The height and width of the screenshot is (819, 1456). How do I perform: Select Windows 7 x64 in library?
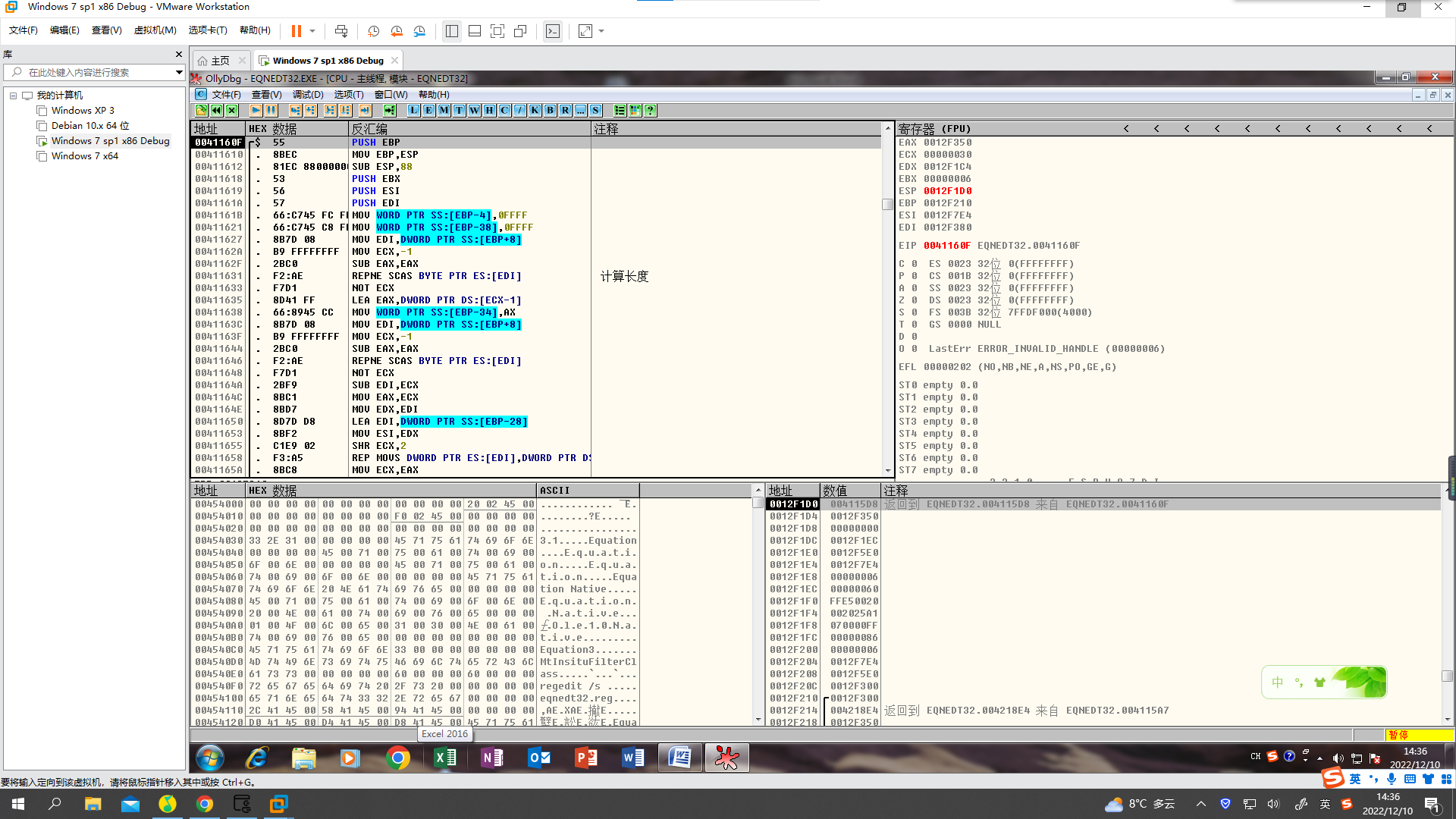coord(84,156)
